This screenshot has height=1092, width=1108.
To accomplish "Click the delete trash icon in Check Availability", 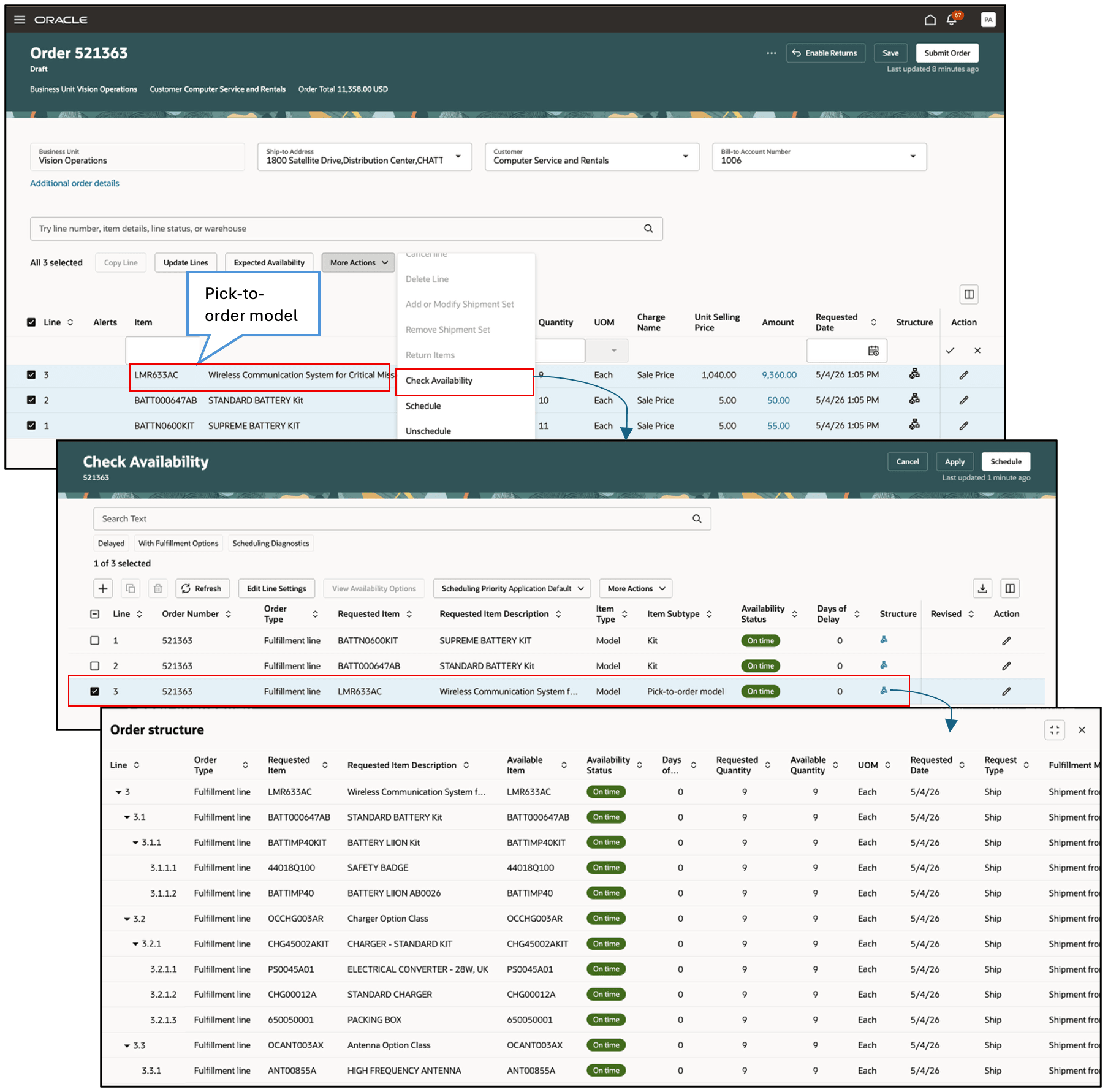I will (157, 588).
